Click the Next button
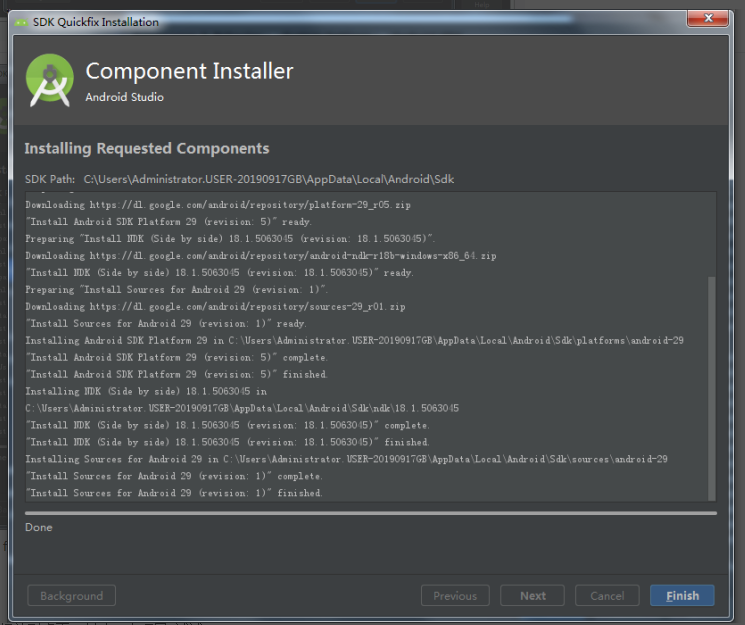The width and height of the screenshot is (745, 625). coord(532,596)
